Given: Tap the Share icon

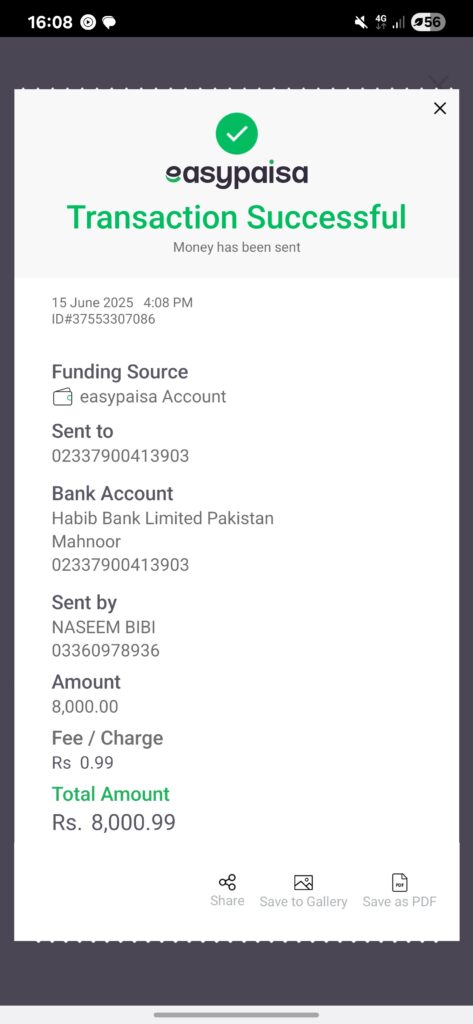Looking at the screenshot, I should (227, 882).
